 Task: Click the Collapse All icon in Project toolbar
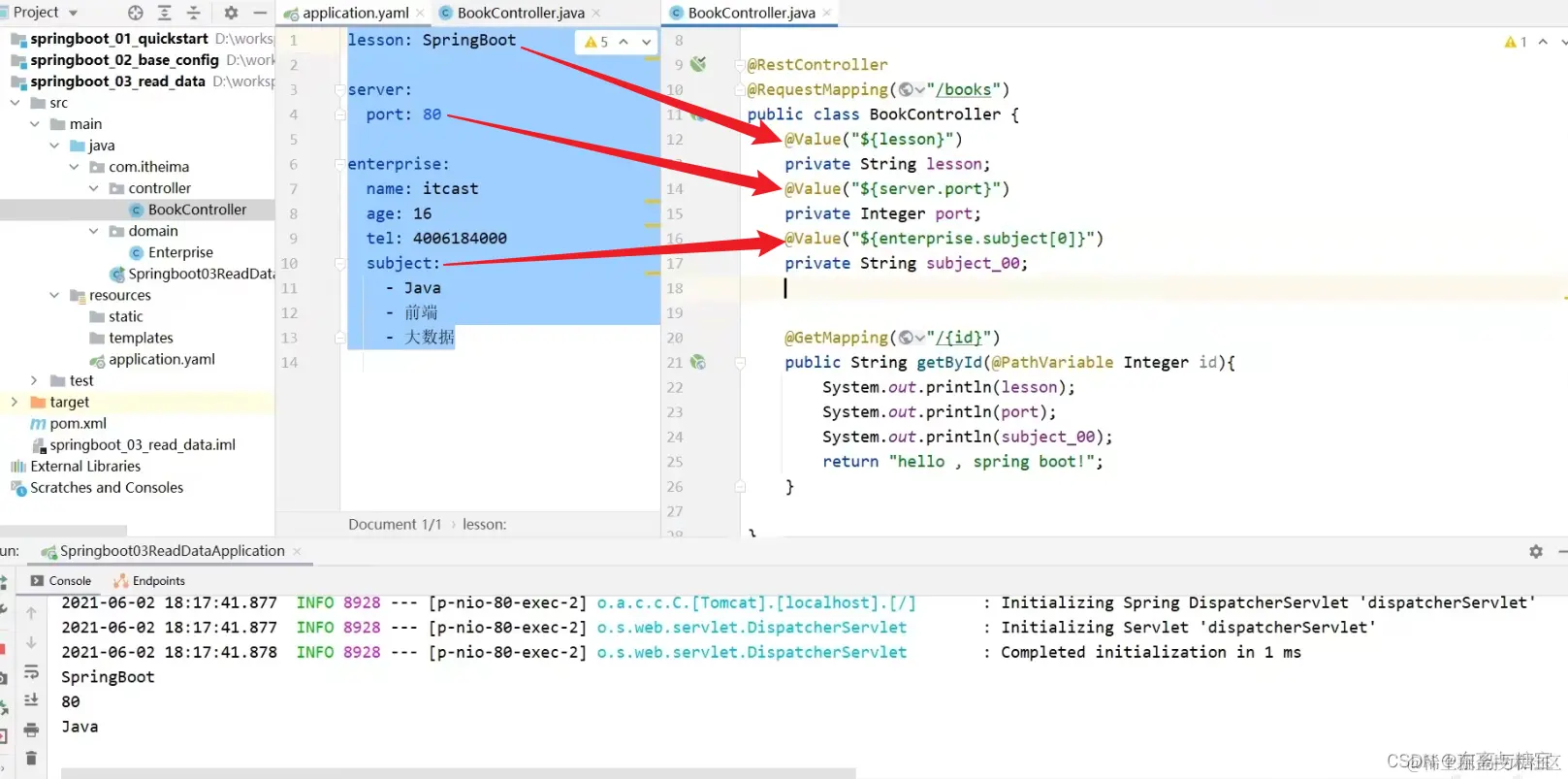(x=193, y=13)
